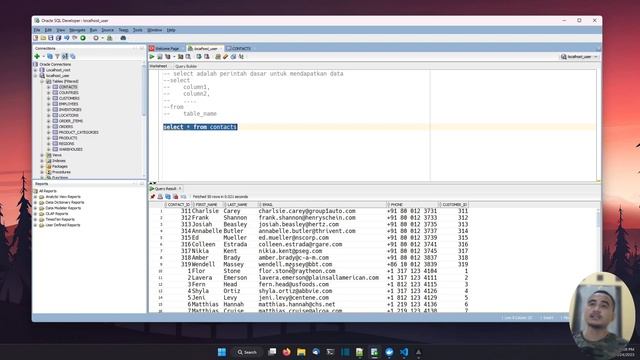Screen dimensions: 640x360
Task: Click the SQL Tuning Advisor icon
Action: 188,57
